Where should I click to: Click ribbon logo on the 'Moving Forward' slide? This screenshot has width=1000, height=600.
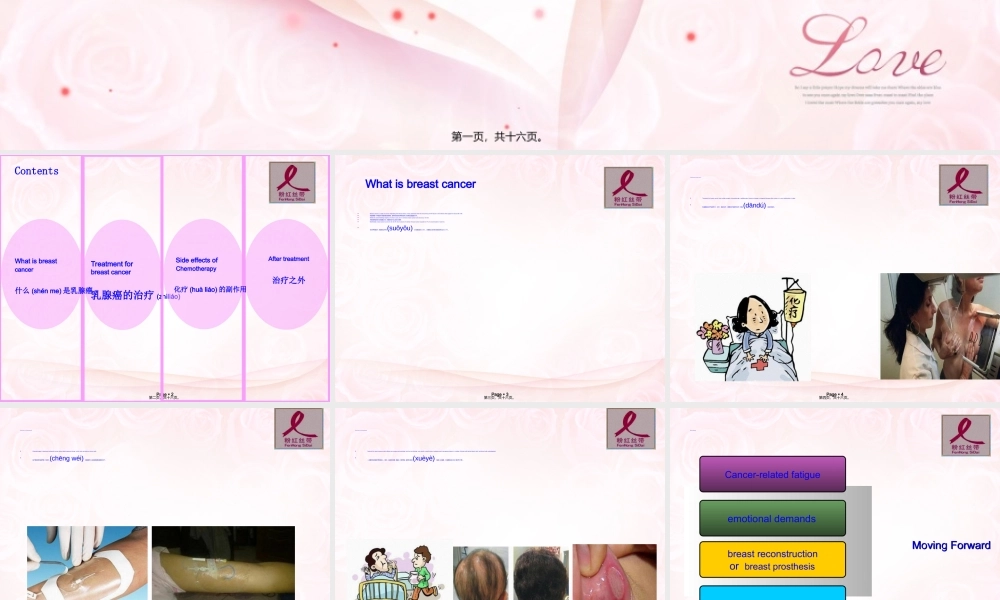(965, 435)
